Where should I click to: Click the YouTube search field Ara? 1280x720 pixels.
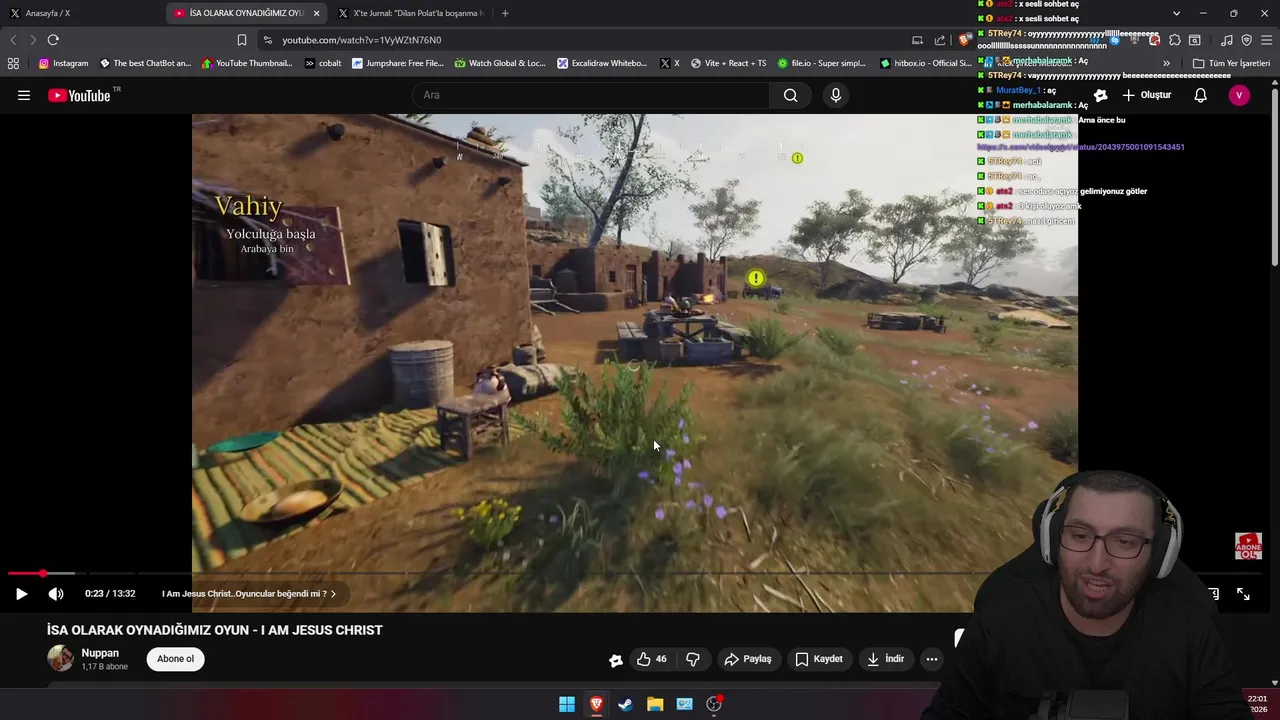coord(591,95)
